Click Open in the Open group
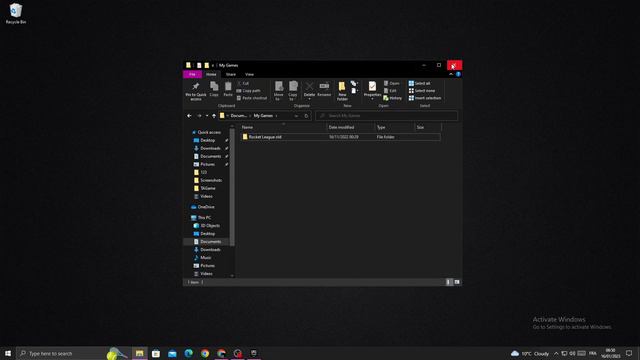 point(391,83)
